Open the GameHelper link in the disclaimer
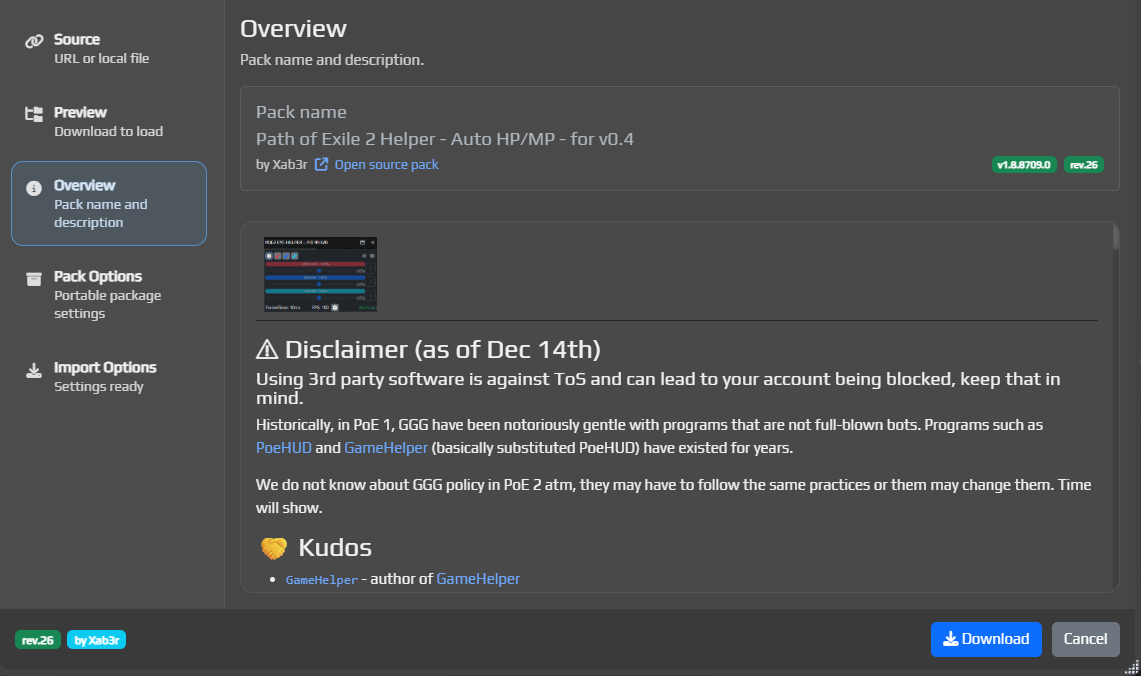This screenshot has height=676, width=1141. pyautogui.click(x=388, y=447)
